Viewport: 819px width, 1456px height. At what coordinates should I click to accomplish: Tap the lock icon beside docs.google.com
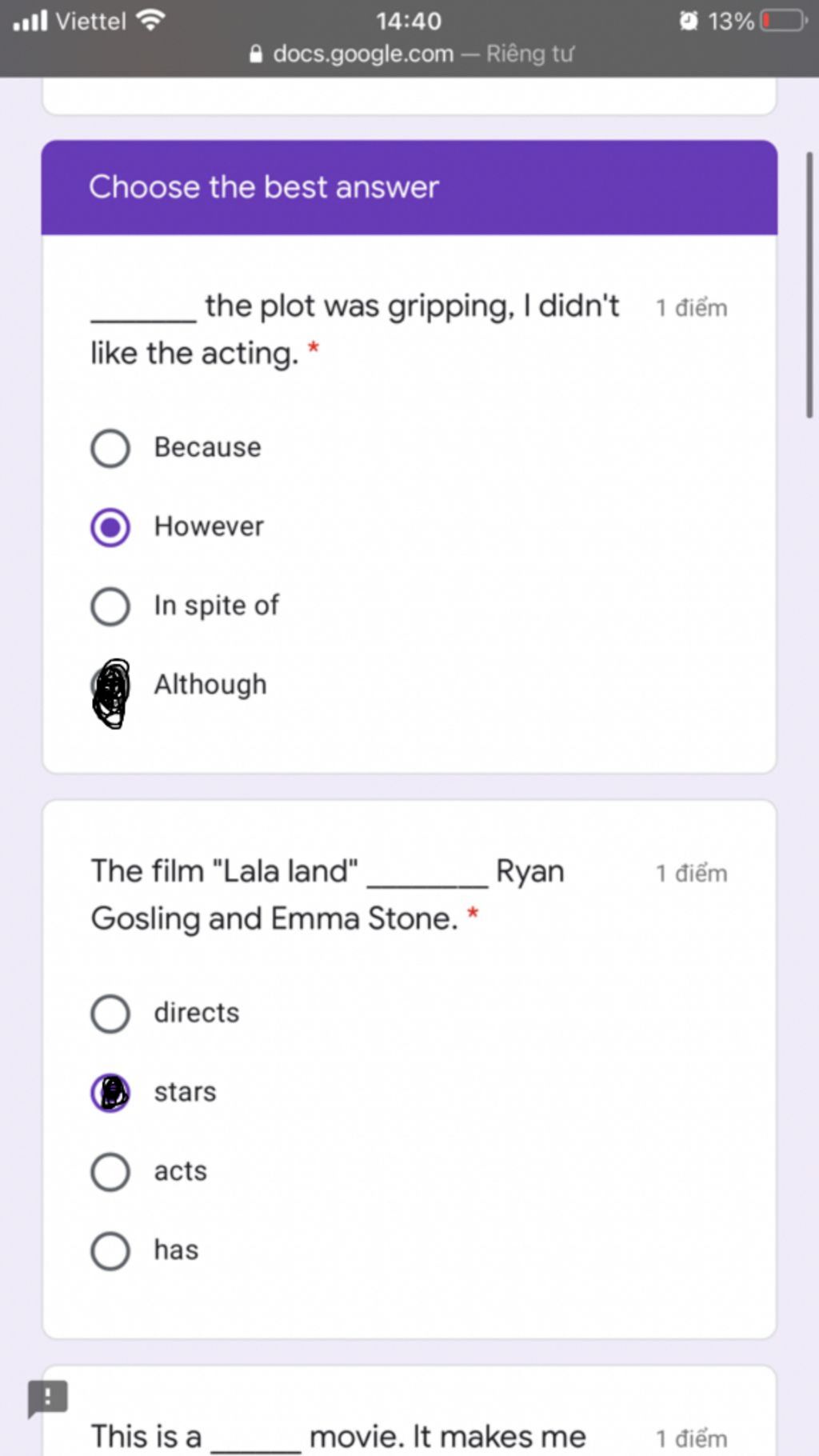click(x=256, y=54)
